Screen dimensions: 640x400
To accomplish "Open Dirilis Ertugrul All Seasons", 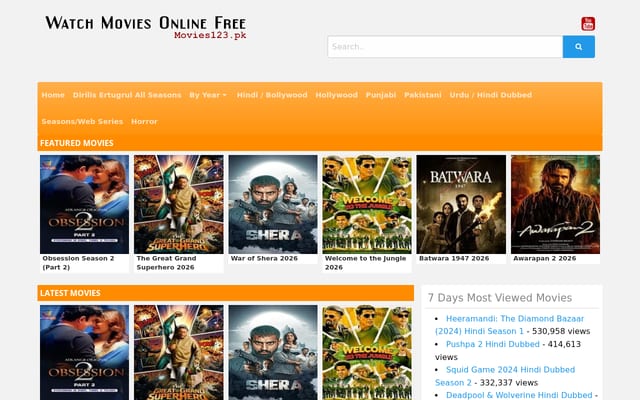I will click(127, 95).
